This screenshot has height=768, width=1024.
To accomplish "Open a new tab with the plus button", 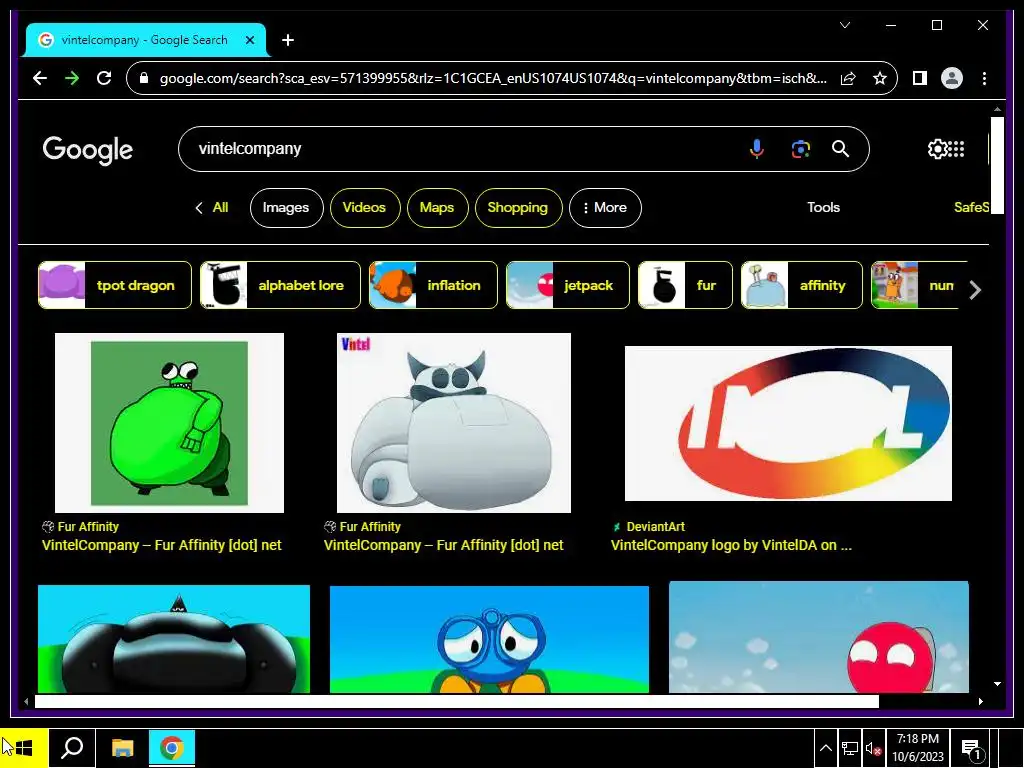I will click(x=287, y=40).
